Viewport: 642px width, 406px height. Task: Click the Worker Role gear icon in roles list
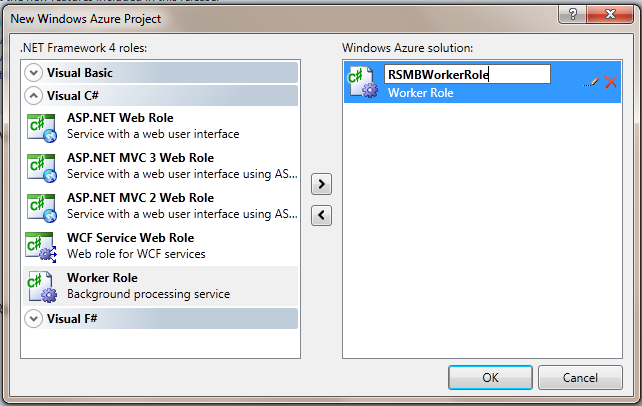pos(41,287)
